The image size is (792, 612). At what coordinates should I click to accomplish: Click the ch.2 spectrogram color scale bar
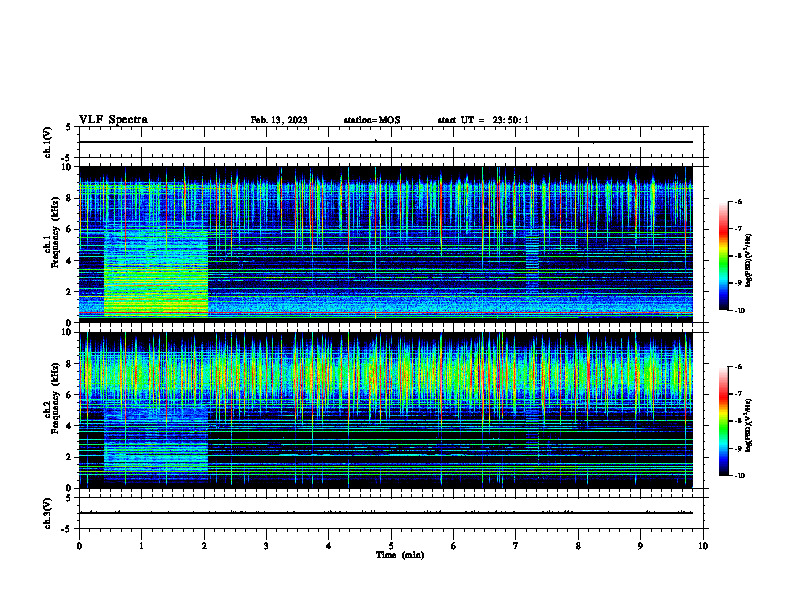[x=723, y=421]
